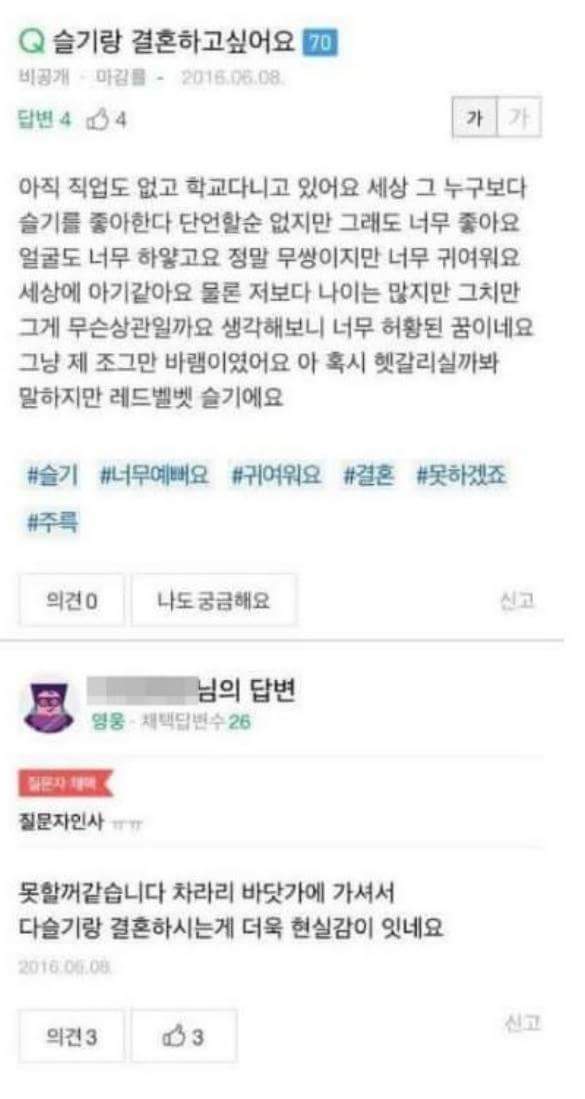Like the answer with thumbs-up 3

[184, 1036]
